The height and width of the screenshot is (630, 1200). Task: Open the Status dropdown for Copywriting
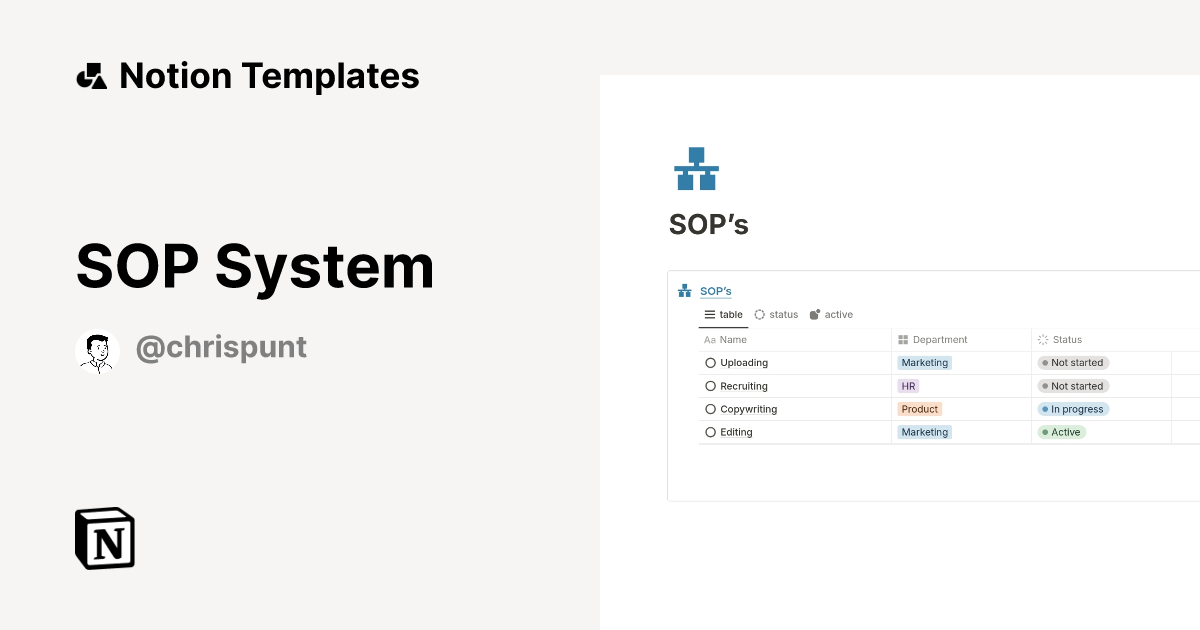(x=1073, y=409)
